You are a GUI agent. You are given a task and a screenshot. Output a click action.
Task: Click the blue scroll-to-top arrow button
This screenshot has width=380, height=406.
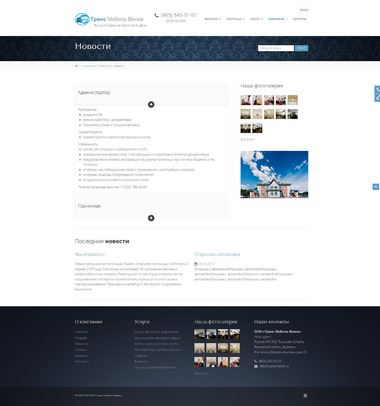pyautogui.click(x=376, y=187)
